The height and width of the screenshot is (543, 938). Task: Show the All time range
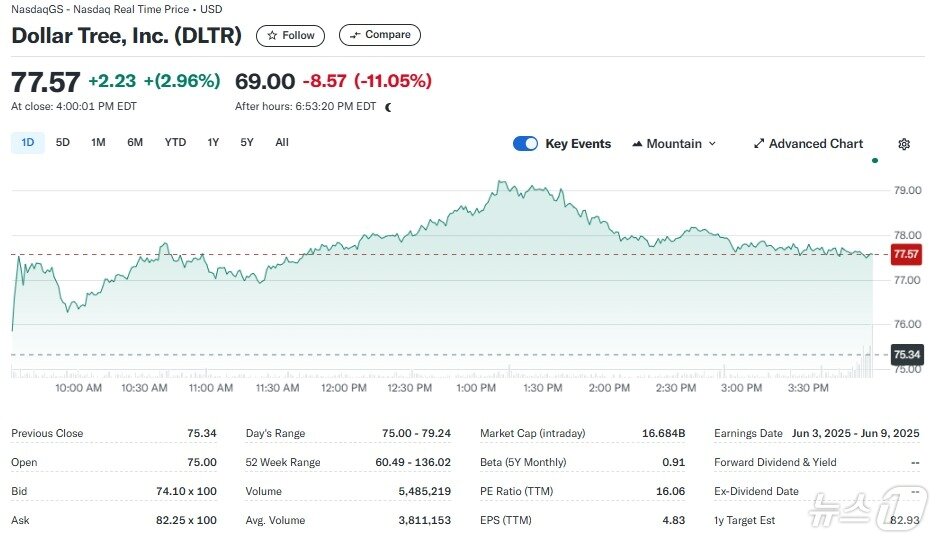tap(282, 143)
